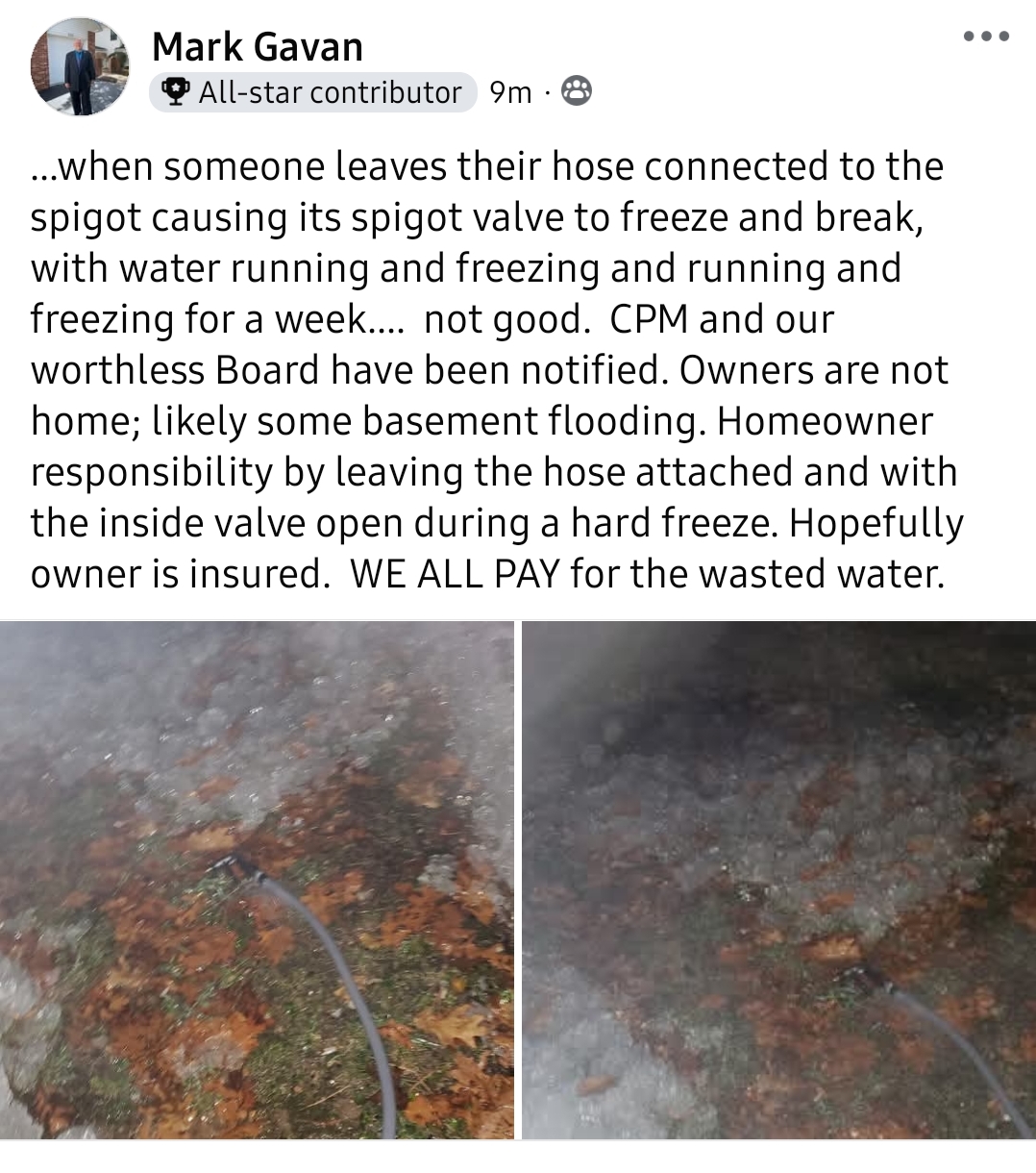Screen dimensions: 1036x1173
Task: Click the trophy icon in contributor badge
Action: click(x=174, y=92)
